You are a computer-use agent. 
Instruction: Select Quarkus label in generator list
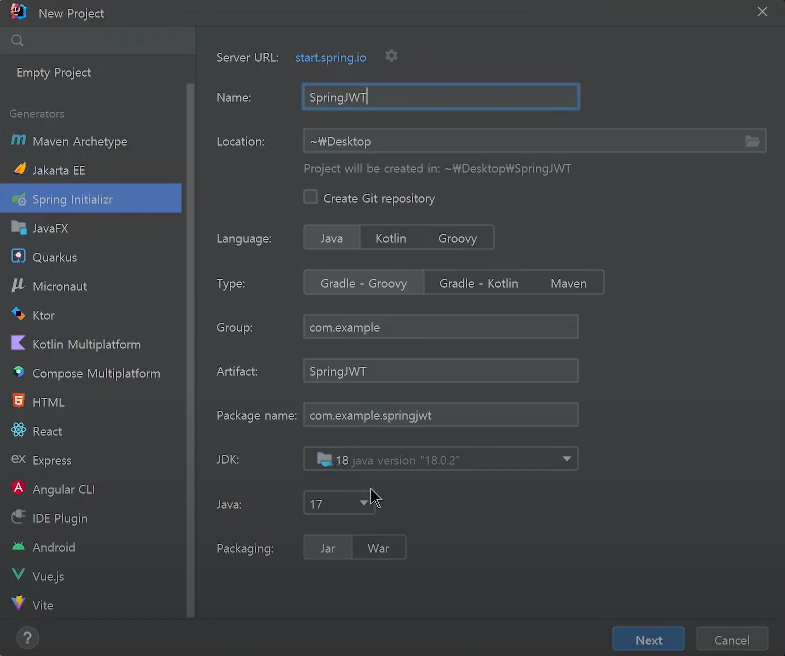(x=55, y=257)
